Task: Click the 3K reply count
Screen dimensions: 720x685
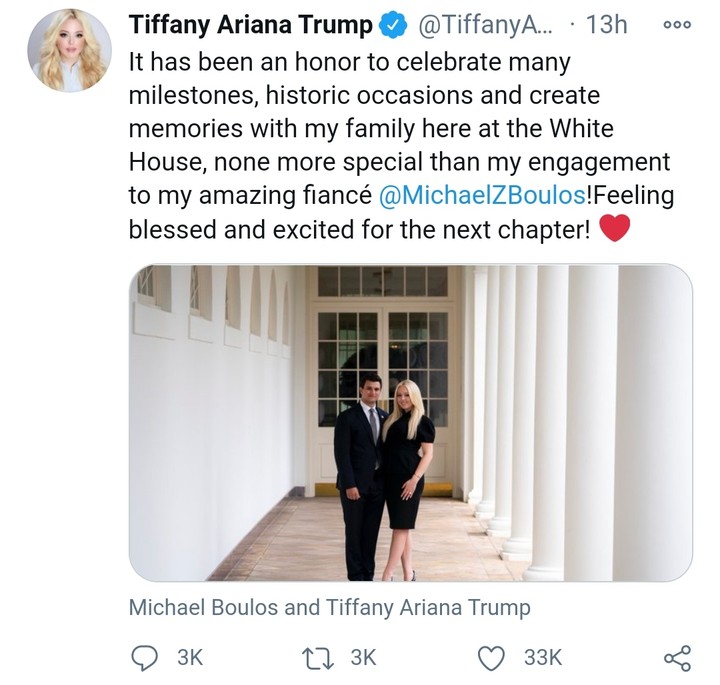Action: [190, 656]
